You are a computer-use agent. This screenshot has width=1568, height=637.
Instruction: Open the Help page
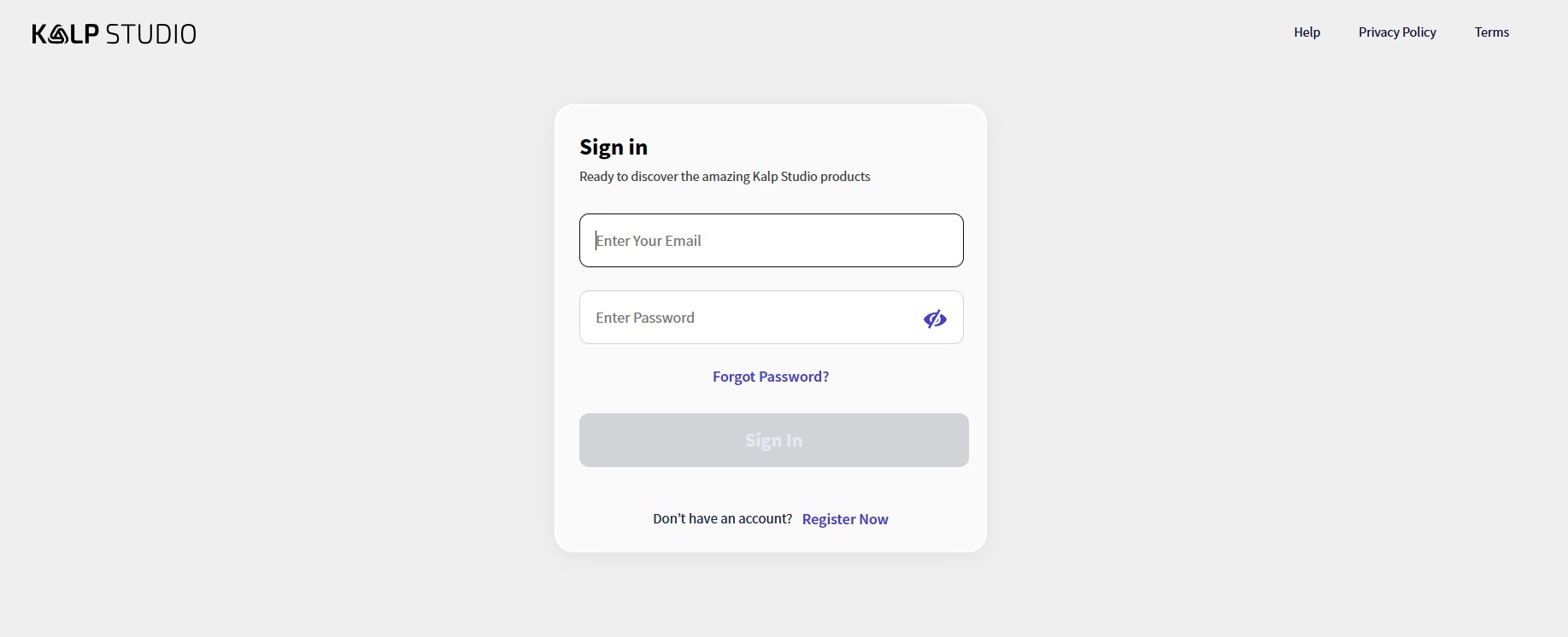pyautogui.click(x=1307, y=32)
